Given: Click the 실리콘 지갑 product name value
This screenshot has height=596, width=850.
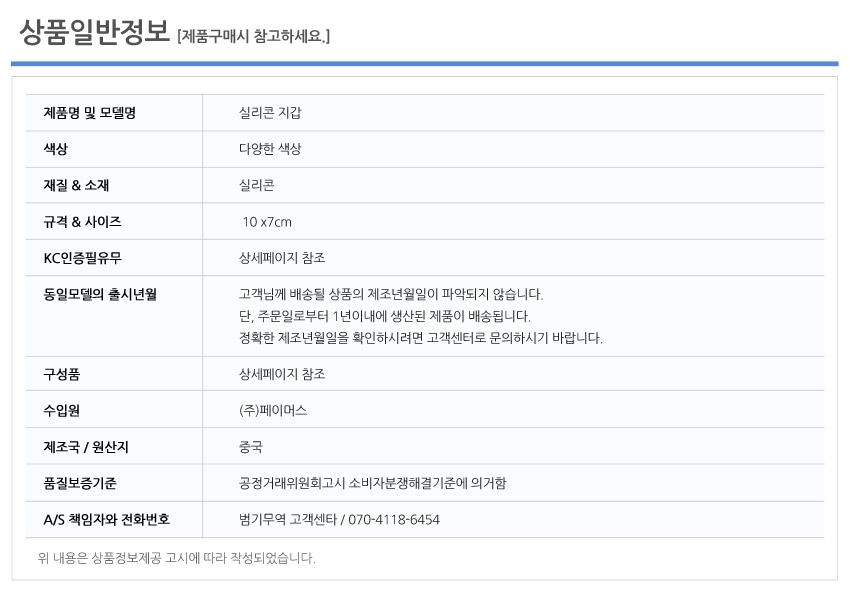Looking at the screenshot, I should [x=270, y=113].
